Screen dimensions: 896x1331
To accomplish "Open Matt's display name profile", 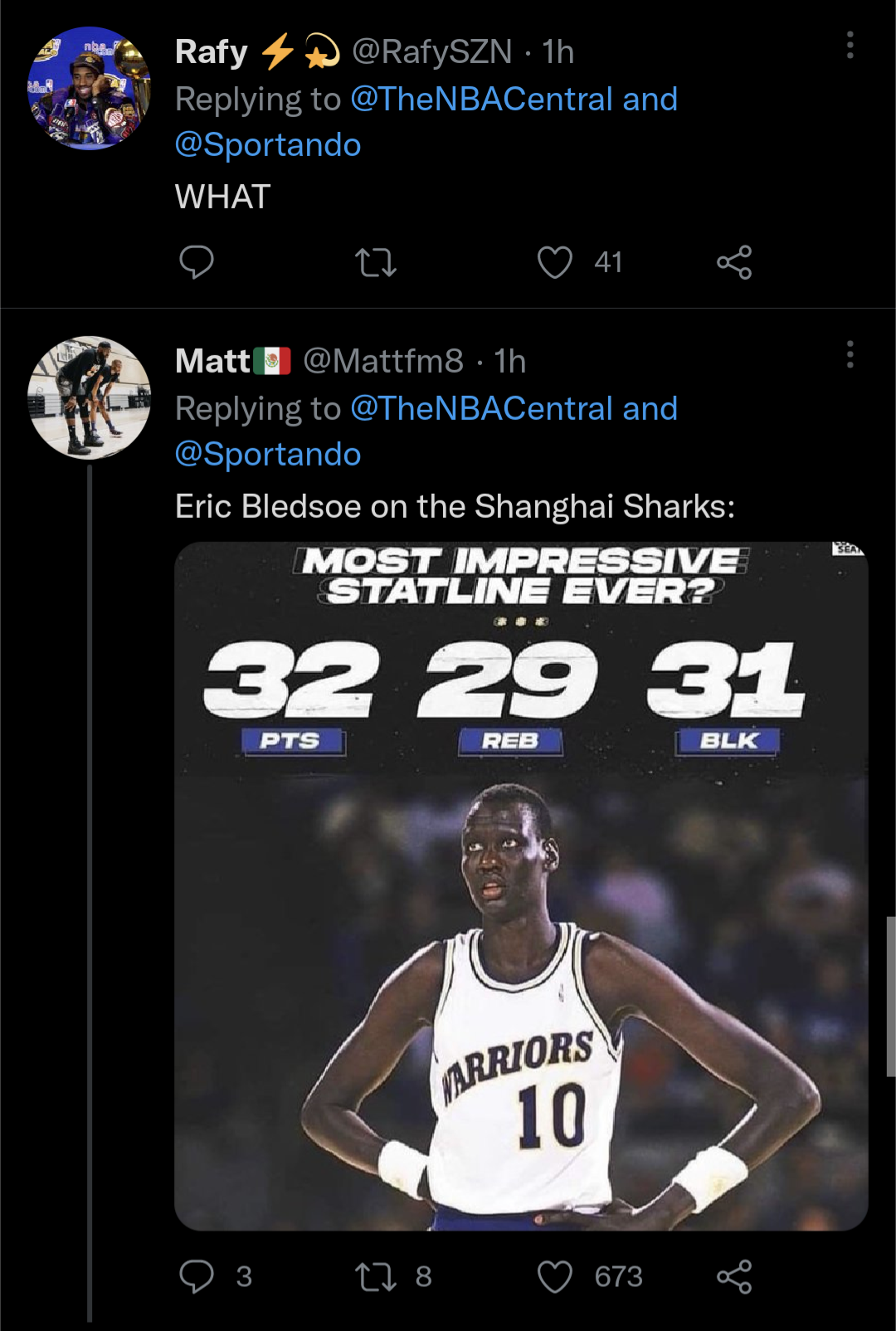I will click(213, 361).
